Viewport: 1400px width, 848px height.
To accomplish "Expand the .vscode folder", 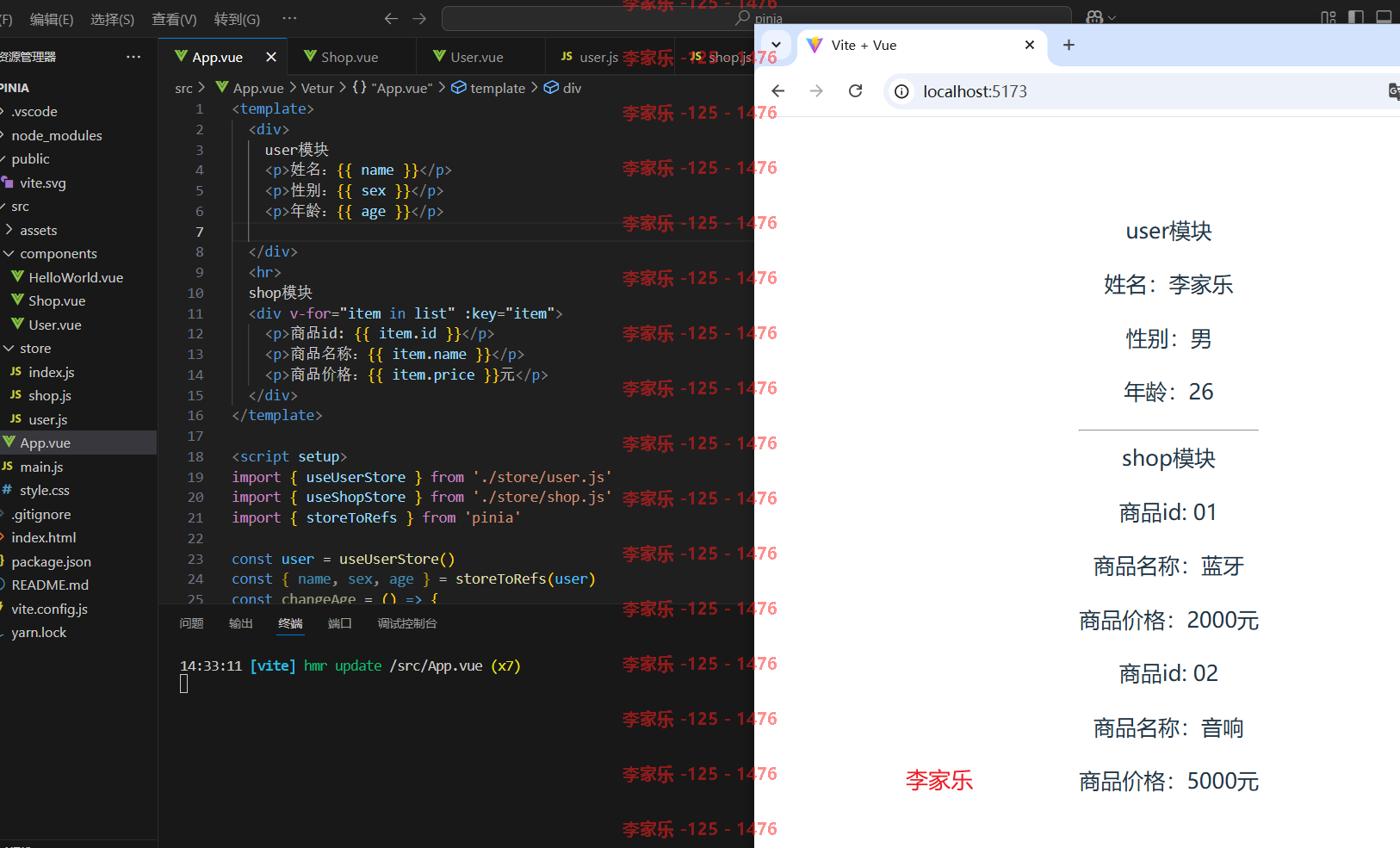I will [34, 112].
